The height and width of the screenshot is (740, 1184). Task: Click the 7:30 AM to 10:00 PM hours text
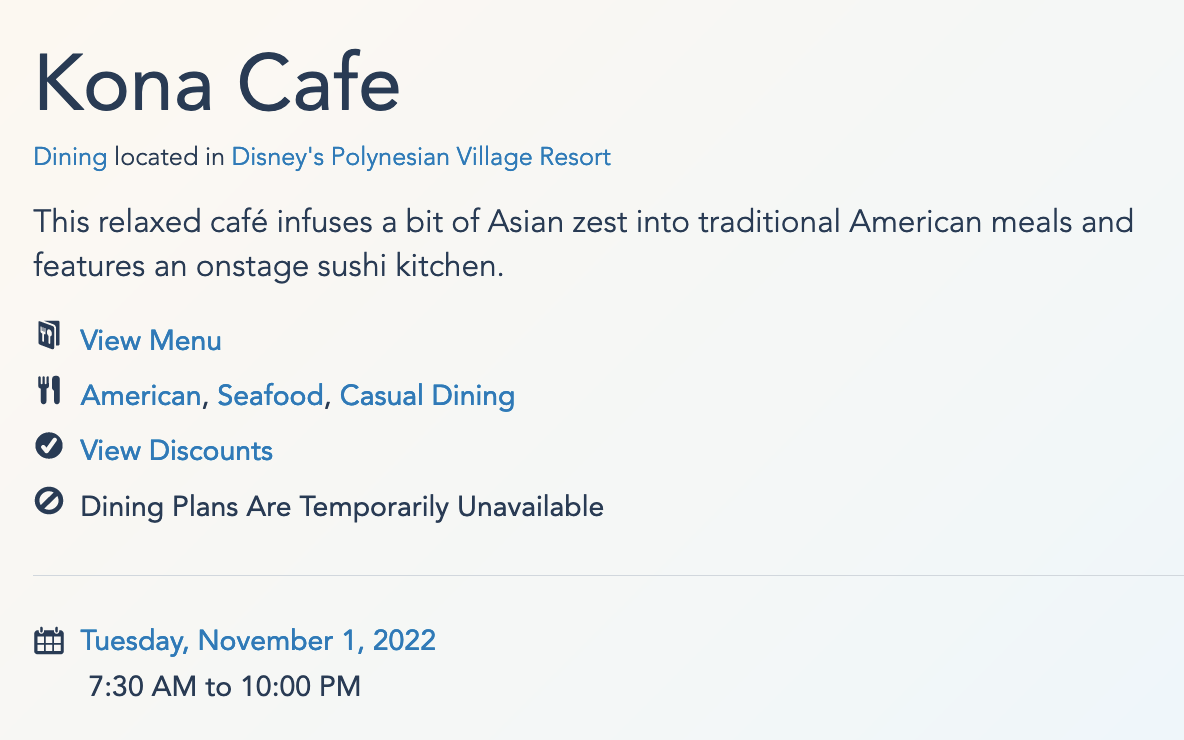click(225, 687)
